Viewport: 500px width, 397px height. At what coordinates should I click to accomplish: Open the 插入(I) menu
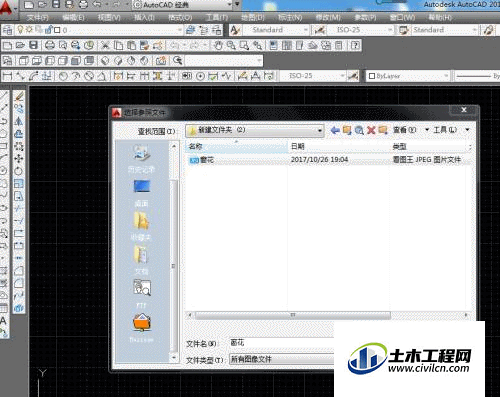tap(144, 17)
